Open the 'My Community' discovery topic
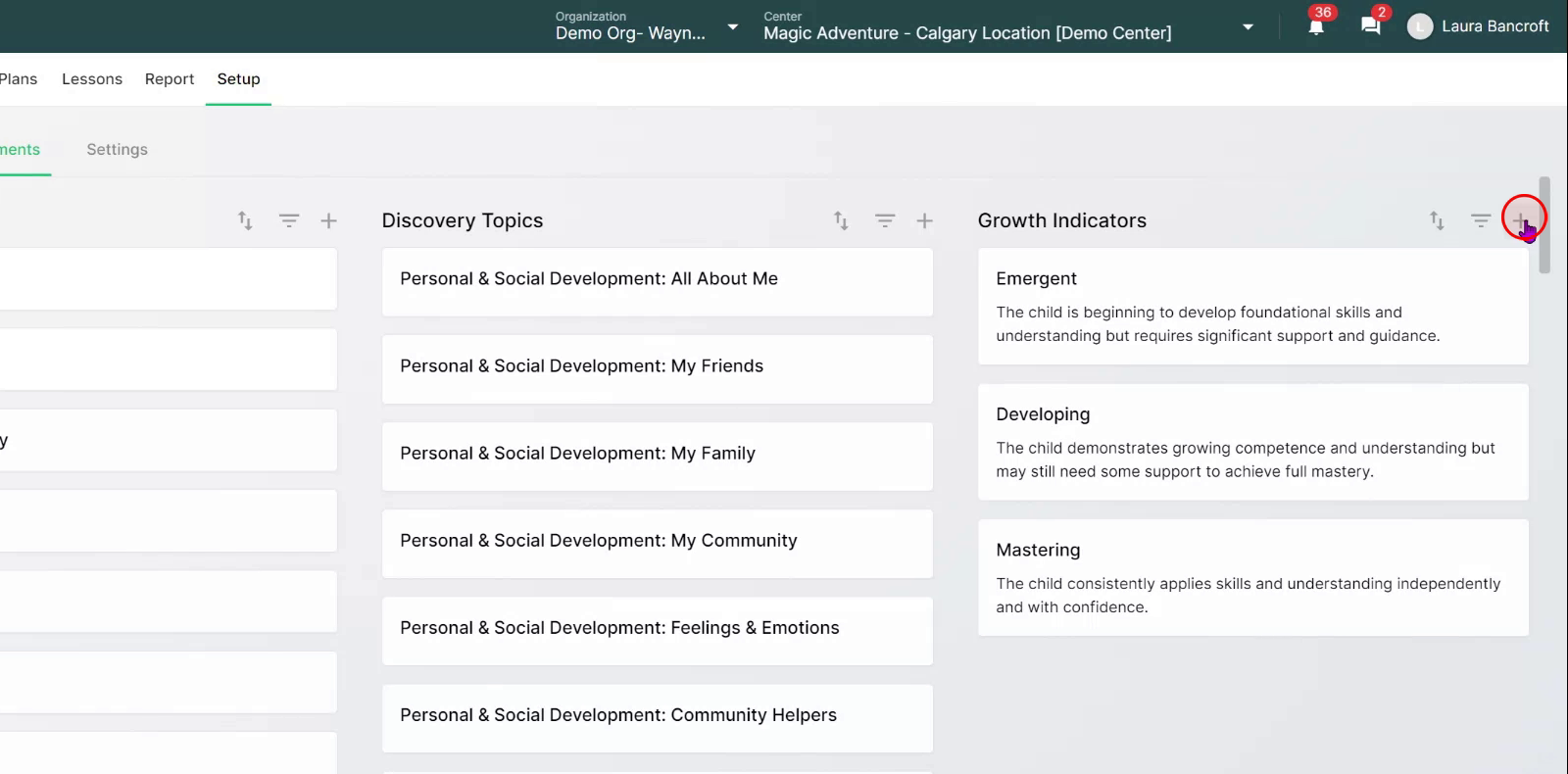 click(x=657, y=543)
